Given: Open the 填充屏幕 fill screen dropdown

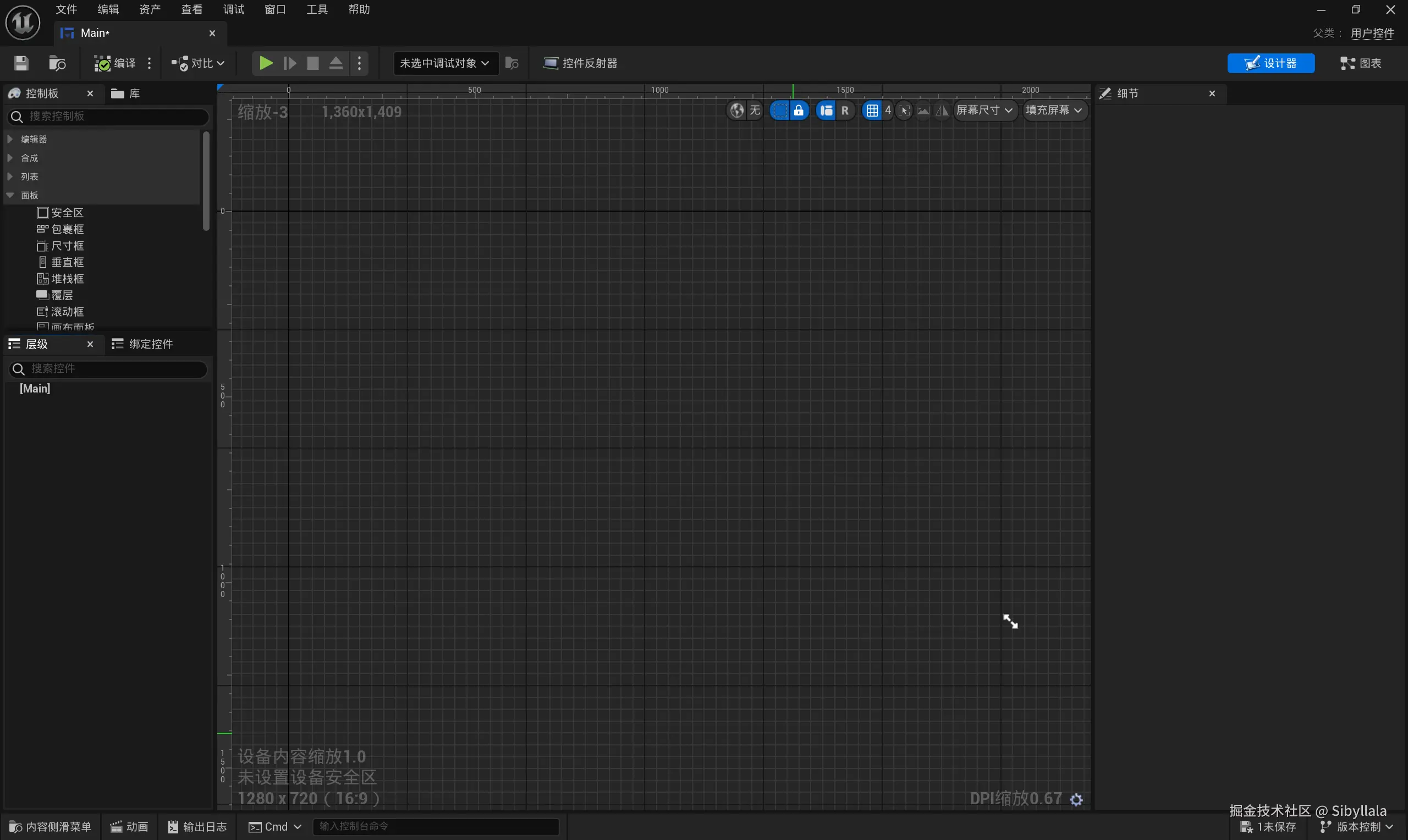Looking at the screenshot, I should tap(1054, 110).
